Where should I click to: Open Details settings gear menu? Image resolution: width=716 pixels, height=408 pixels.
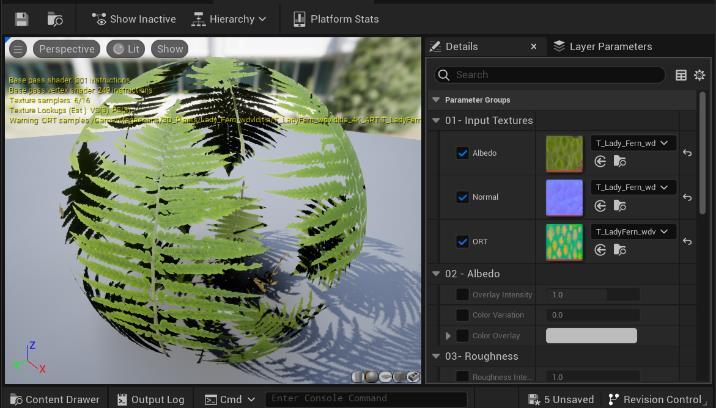click(699, 75)
